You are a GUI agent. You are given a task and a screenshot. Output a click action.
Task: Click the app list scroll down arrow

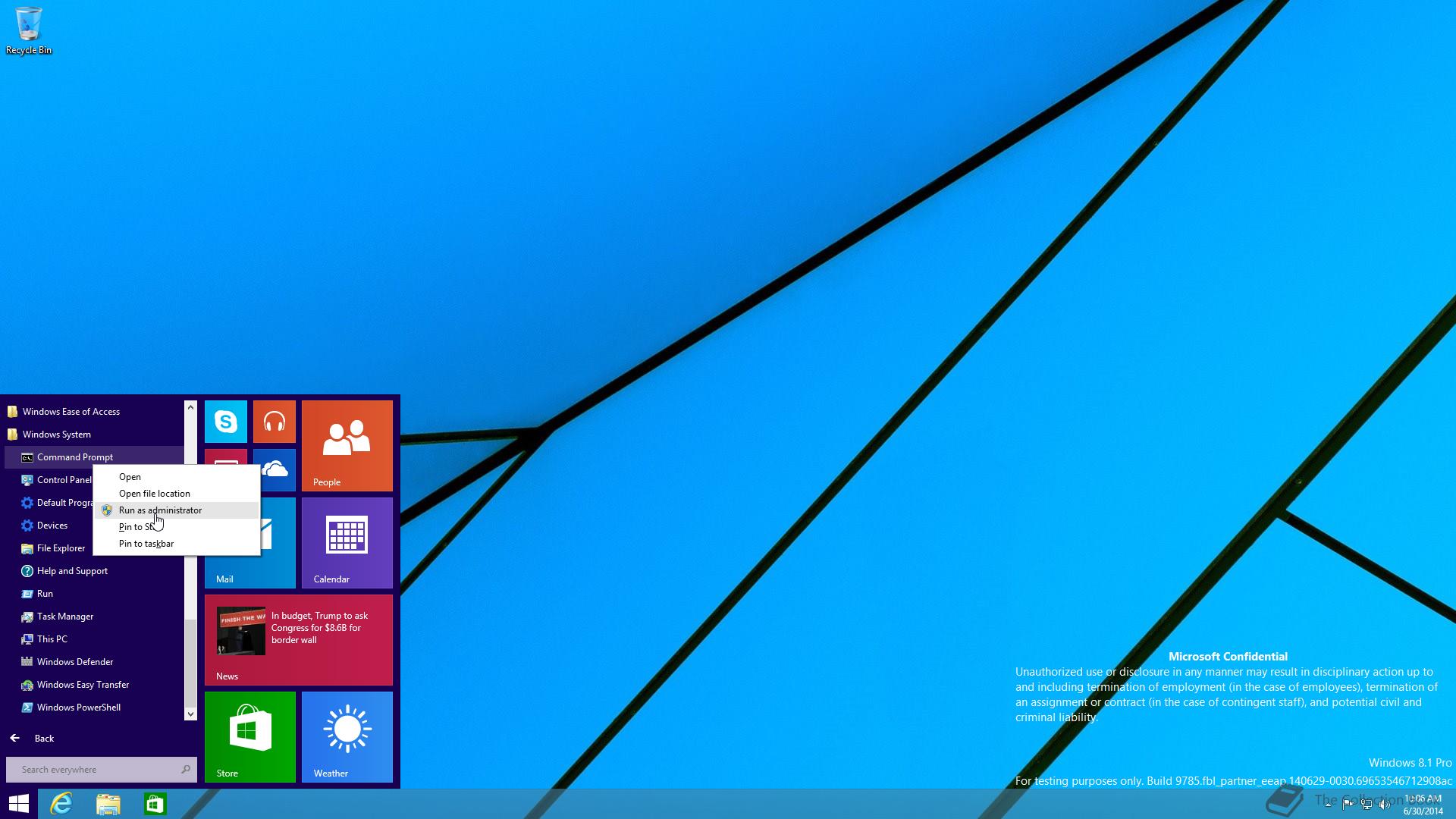190,714
